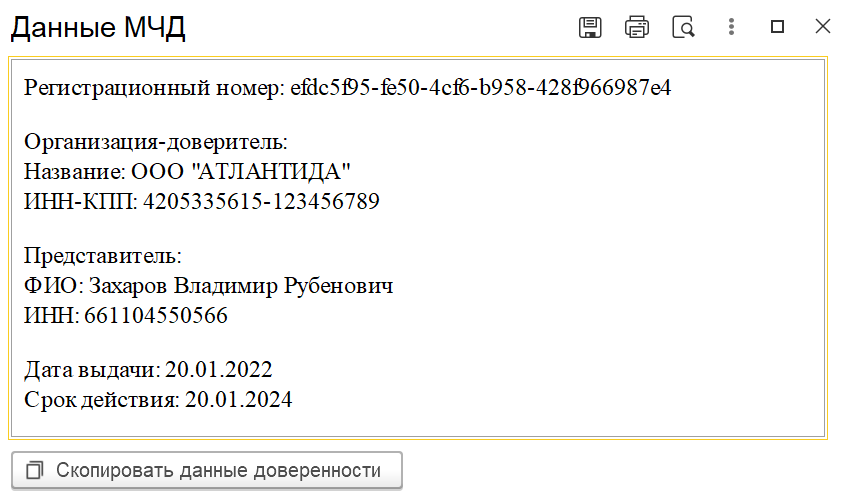Open the three-dot more actions menu
Viewport: 841px width, 500px height.
click(731, 26)
